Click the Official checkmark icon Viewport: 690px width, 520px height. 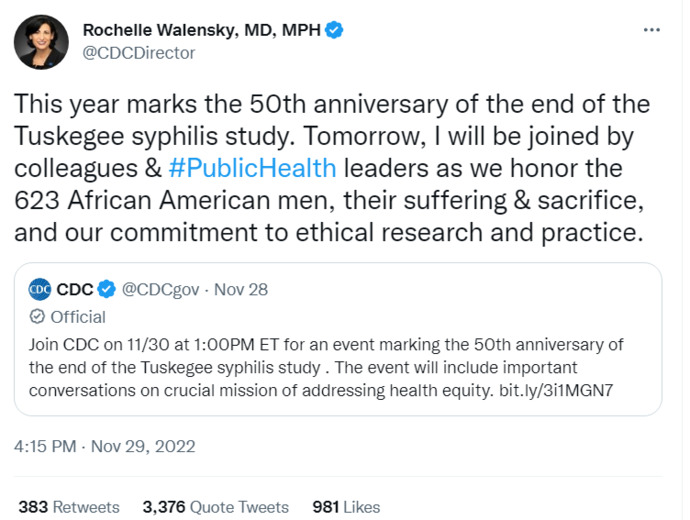click(x=37, y=317)
